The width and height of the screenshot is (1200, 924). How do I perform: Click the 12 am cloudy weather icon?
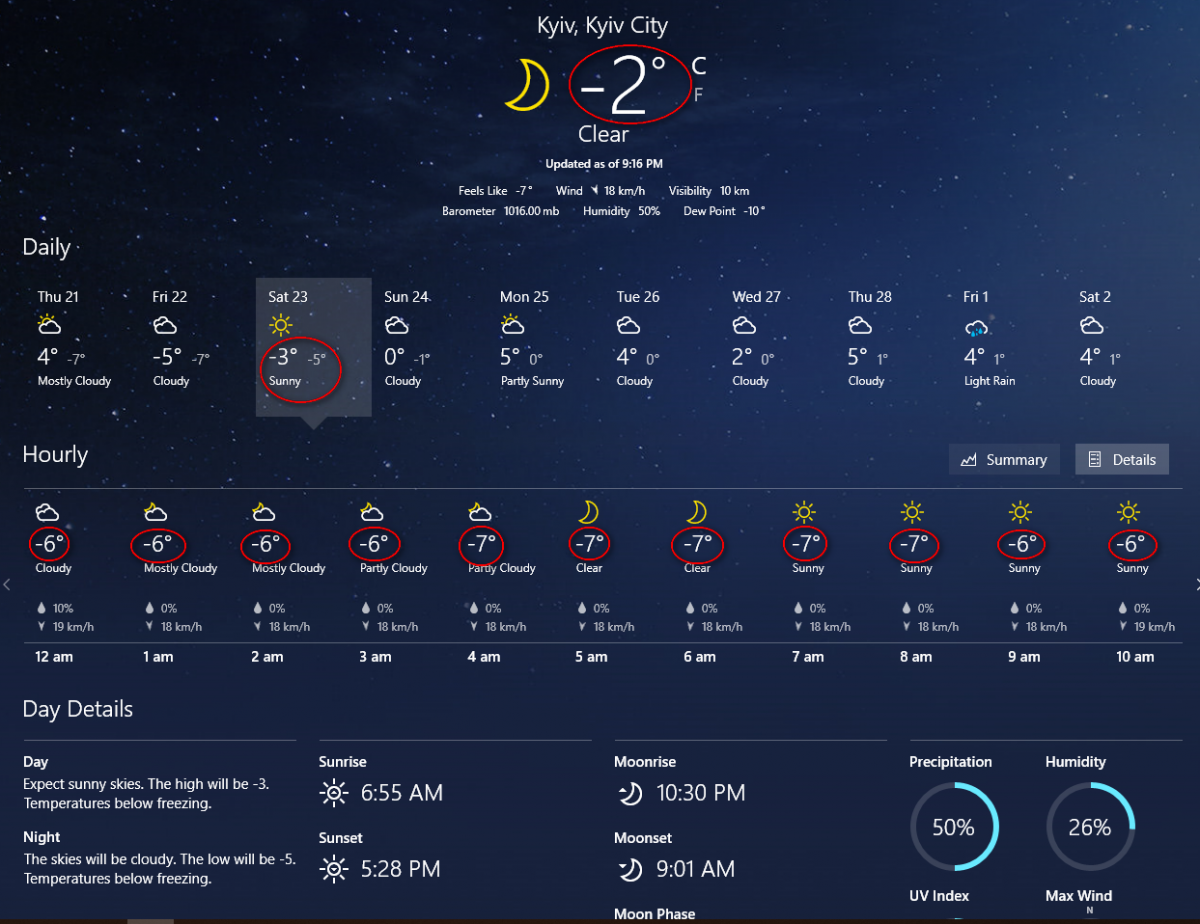pos(46,513)
